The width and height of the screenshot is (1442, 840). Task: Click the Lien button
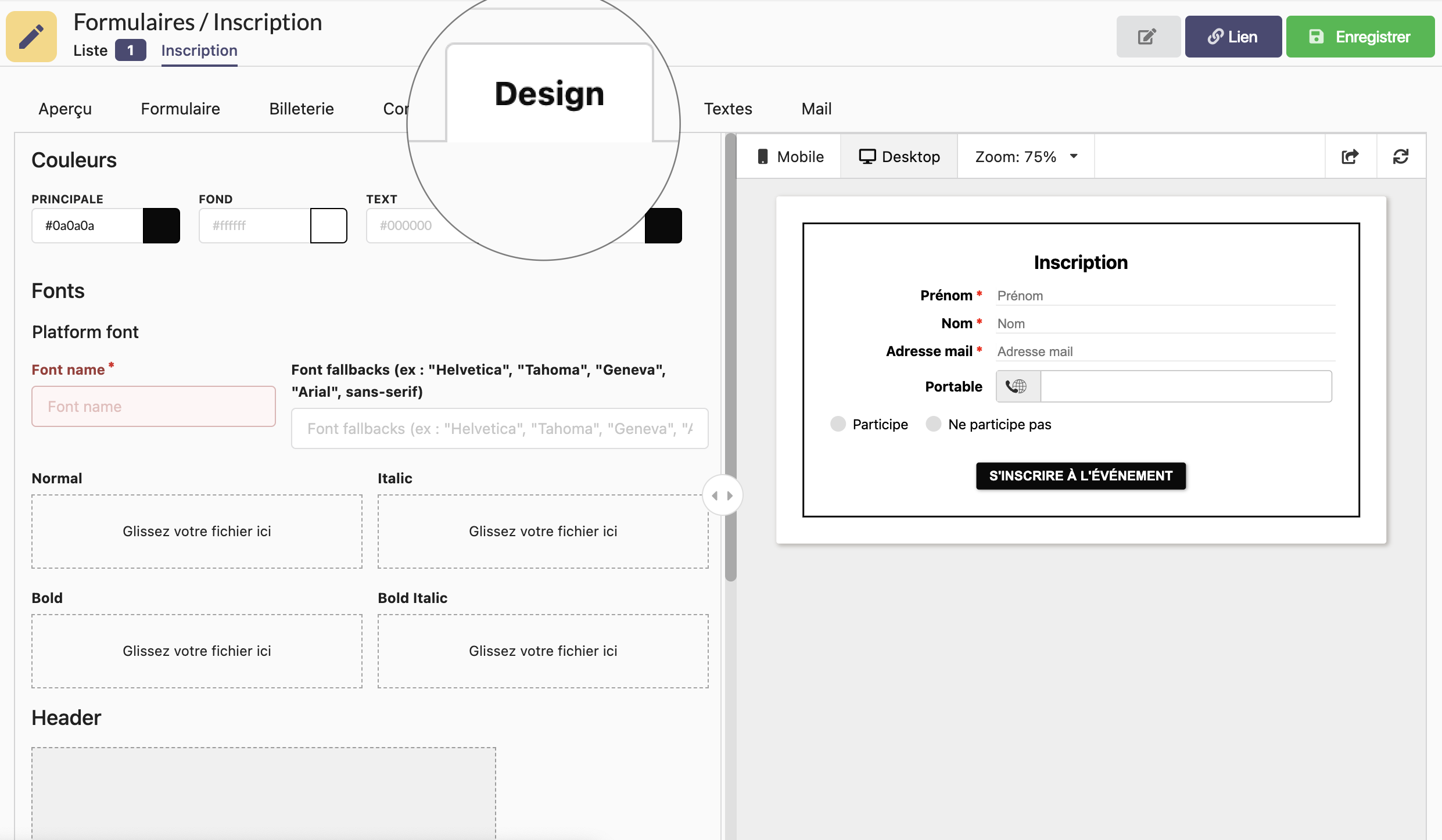coord(1232,37)
